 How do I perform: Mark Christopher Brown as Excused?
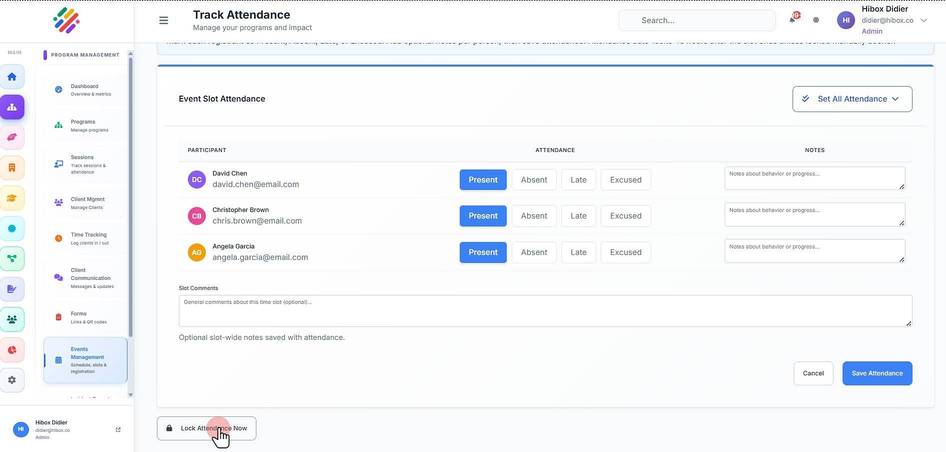click(626, 216)
